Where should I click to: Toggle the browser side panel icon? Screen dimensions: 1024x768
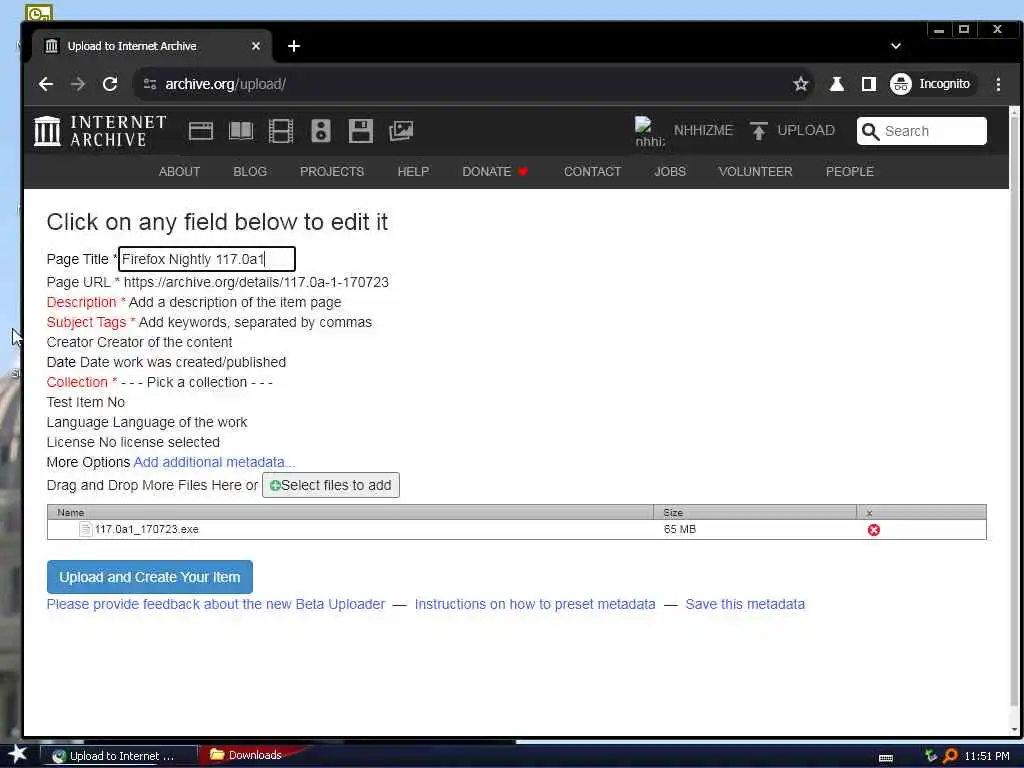click(869, 84)
